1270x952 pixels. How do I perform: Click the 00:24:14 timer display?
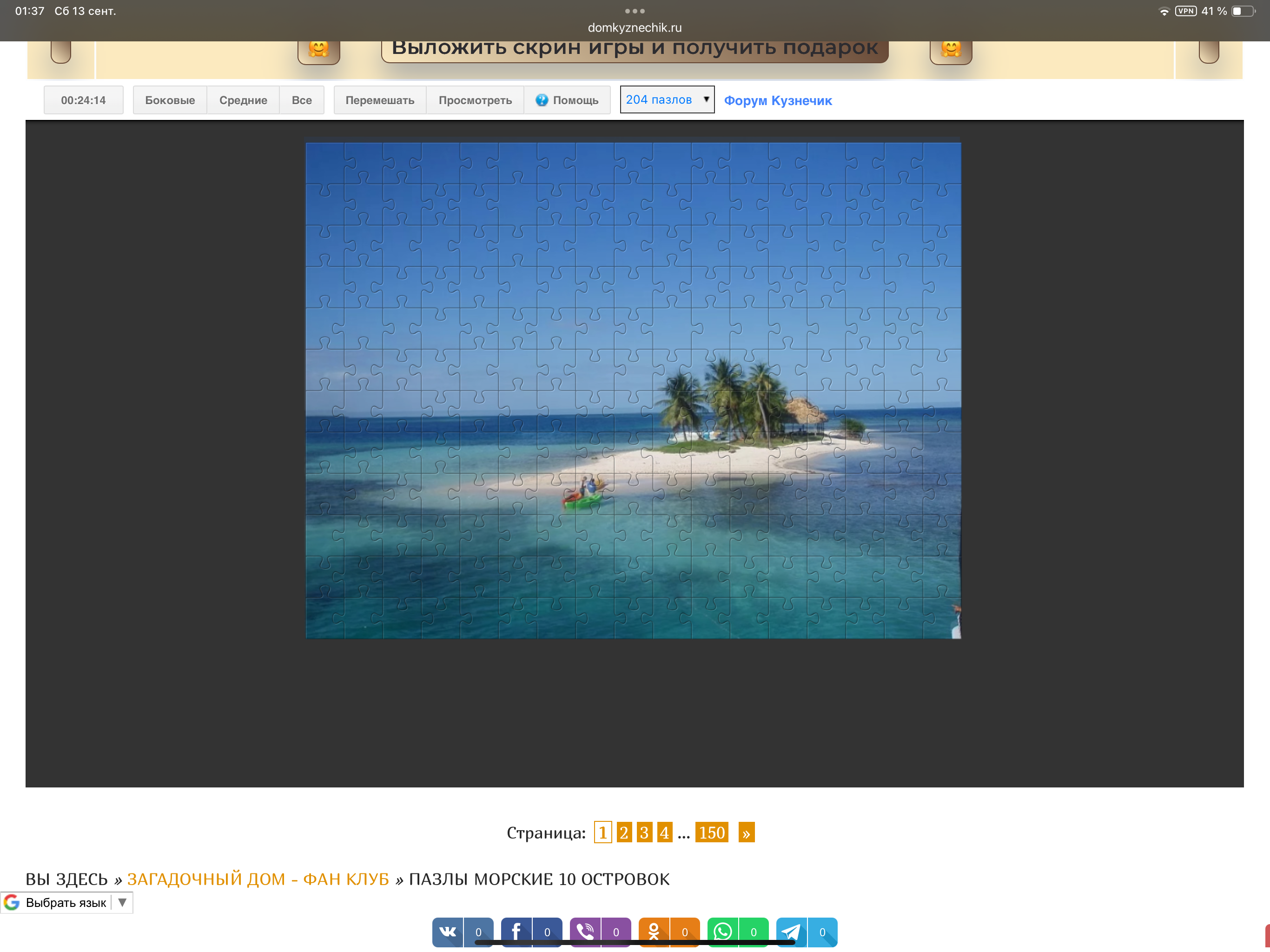point(83,100)
